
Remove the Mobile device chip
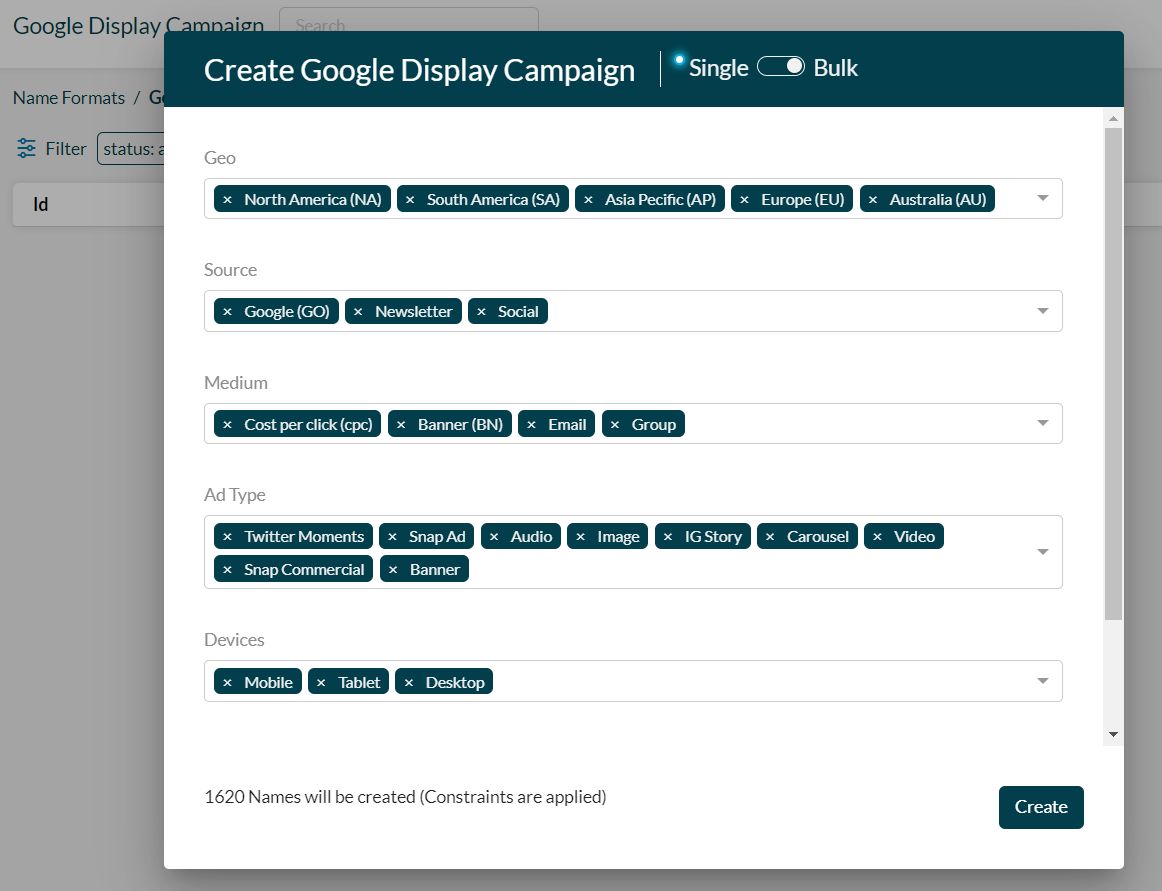tap(226, 681)
